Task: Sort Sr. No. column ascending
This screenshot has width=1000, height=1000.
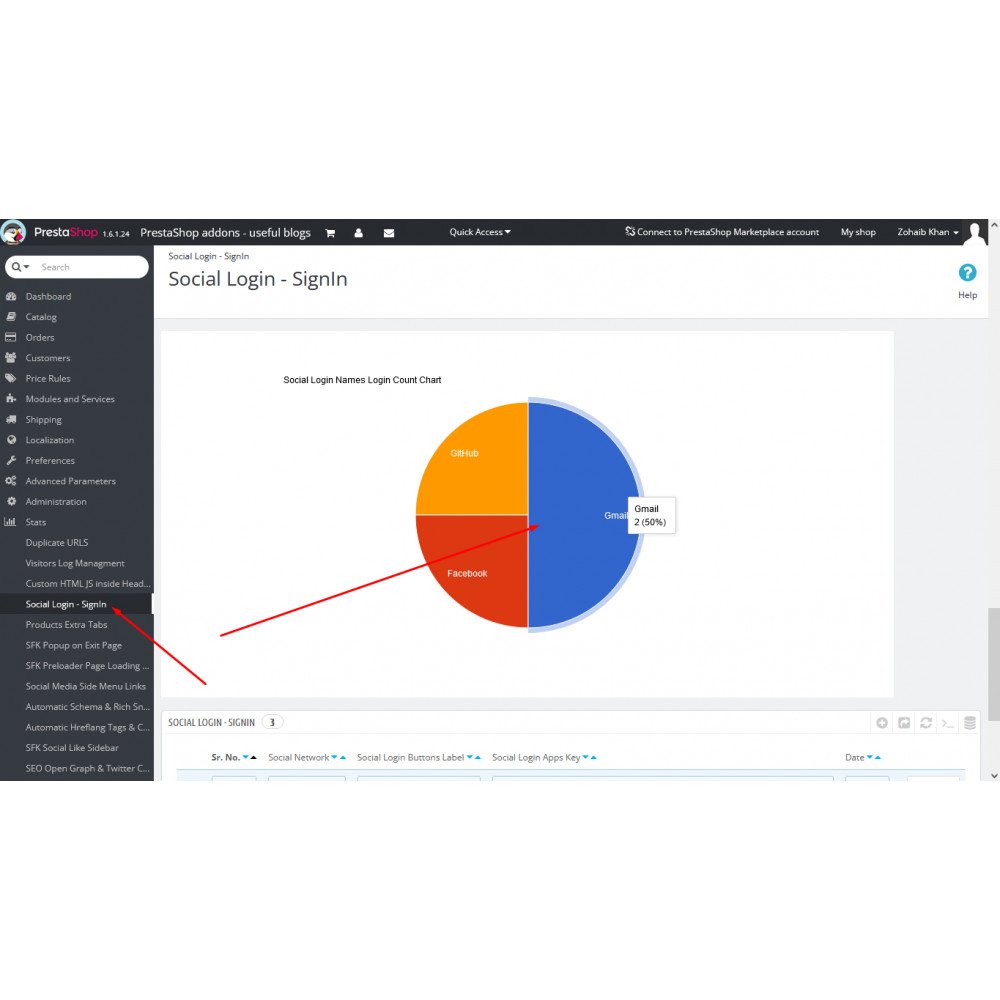Action: click(x=253, y=757)
